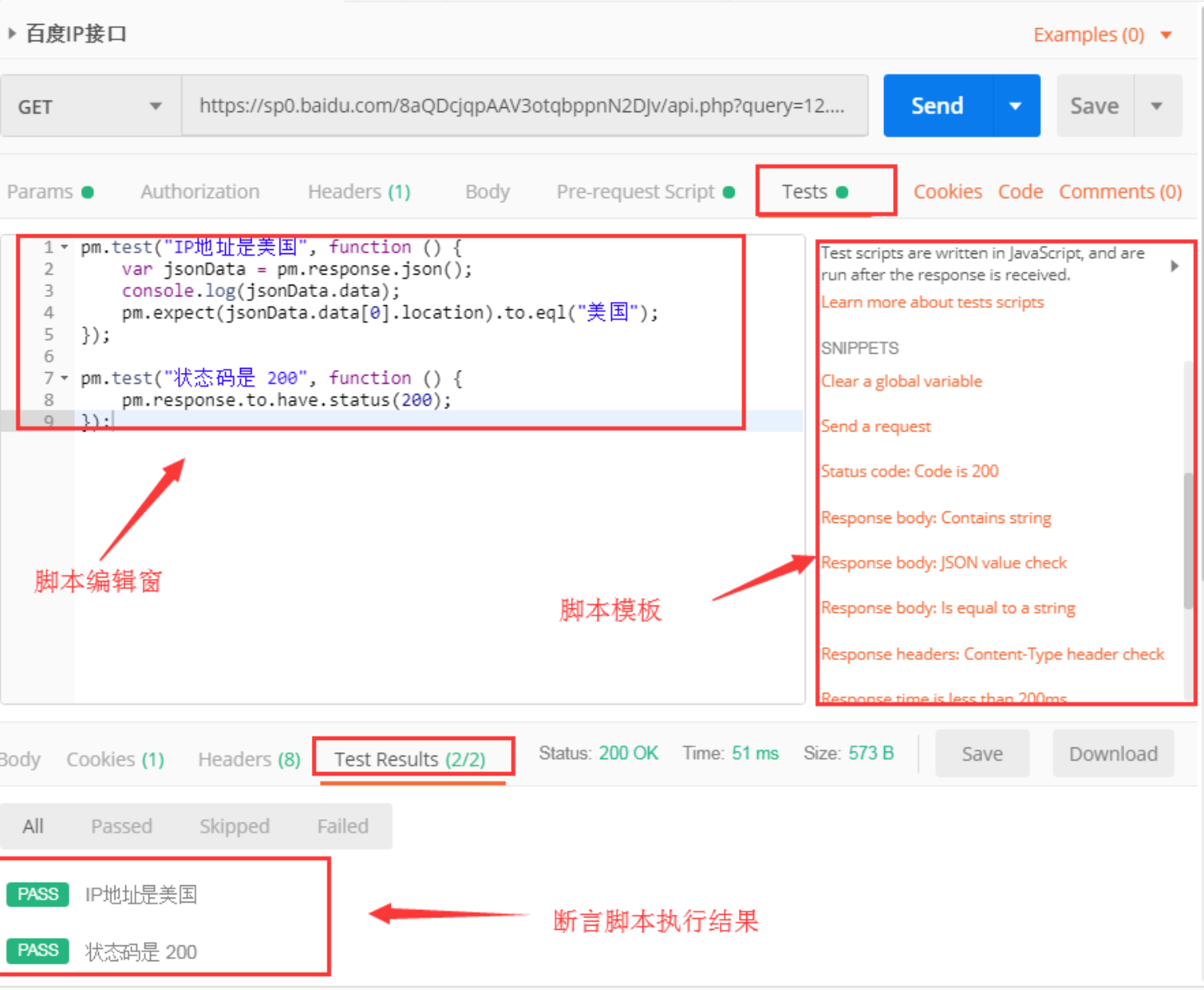
Task: Switch to response Headers (8) tab
Action: (249, 759)
